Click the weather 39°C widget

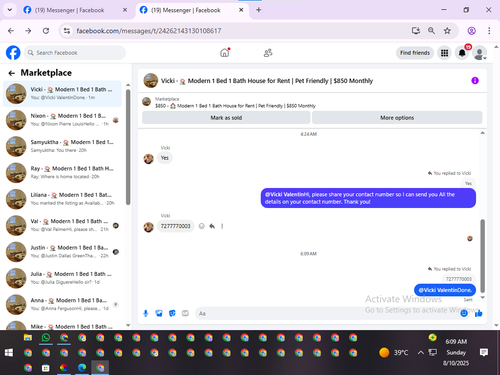click(394, 352)
